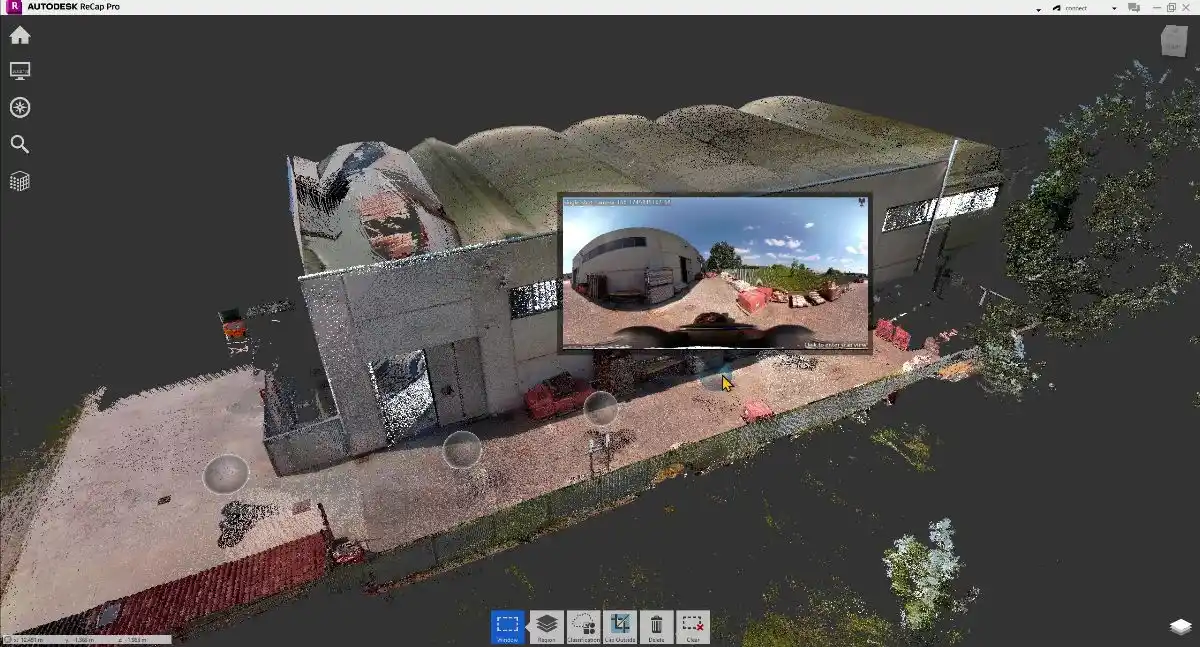Expand the Autodesk connect account dropdown
The width and height of the screenshot is (1200, 647).
[1114, 8]
